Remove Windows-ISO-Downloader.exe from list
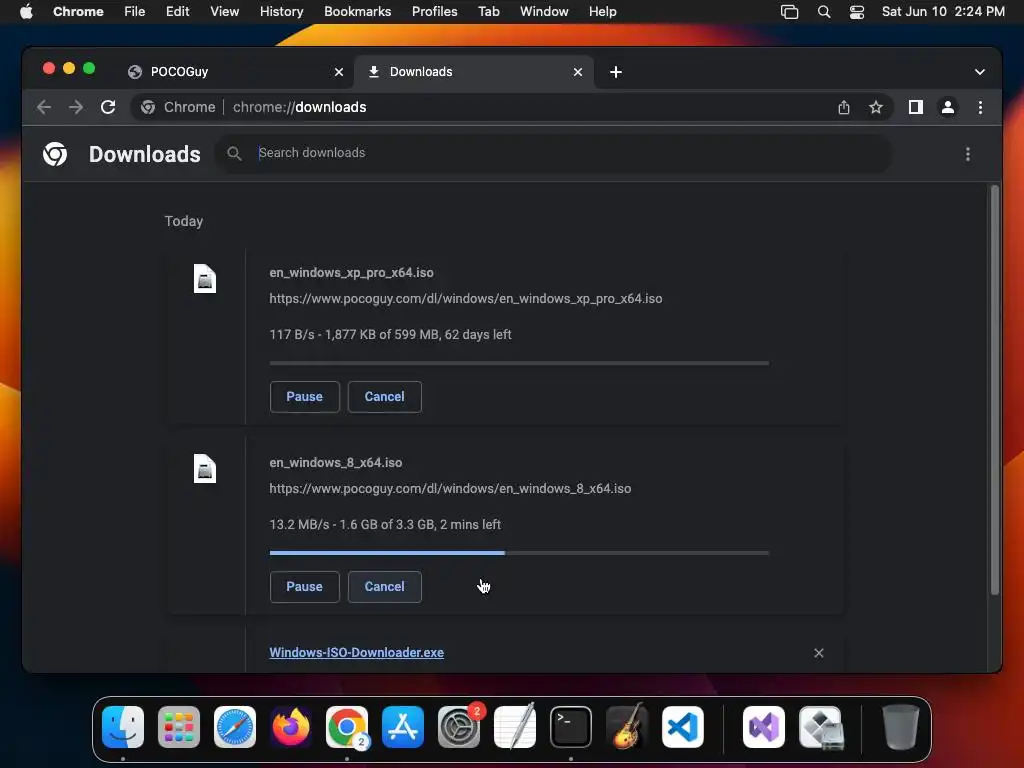1024x768 pixels. click(x=818, y=653)
